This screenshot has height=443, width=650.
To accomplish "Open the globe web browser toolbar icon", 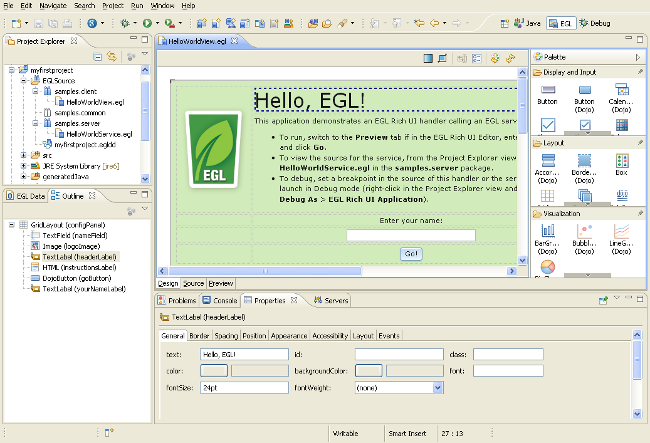I will pos(92,23).
